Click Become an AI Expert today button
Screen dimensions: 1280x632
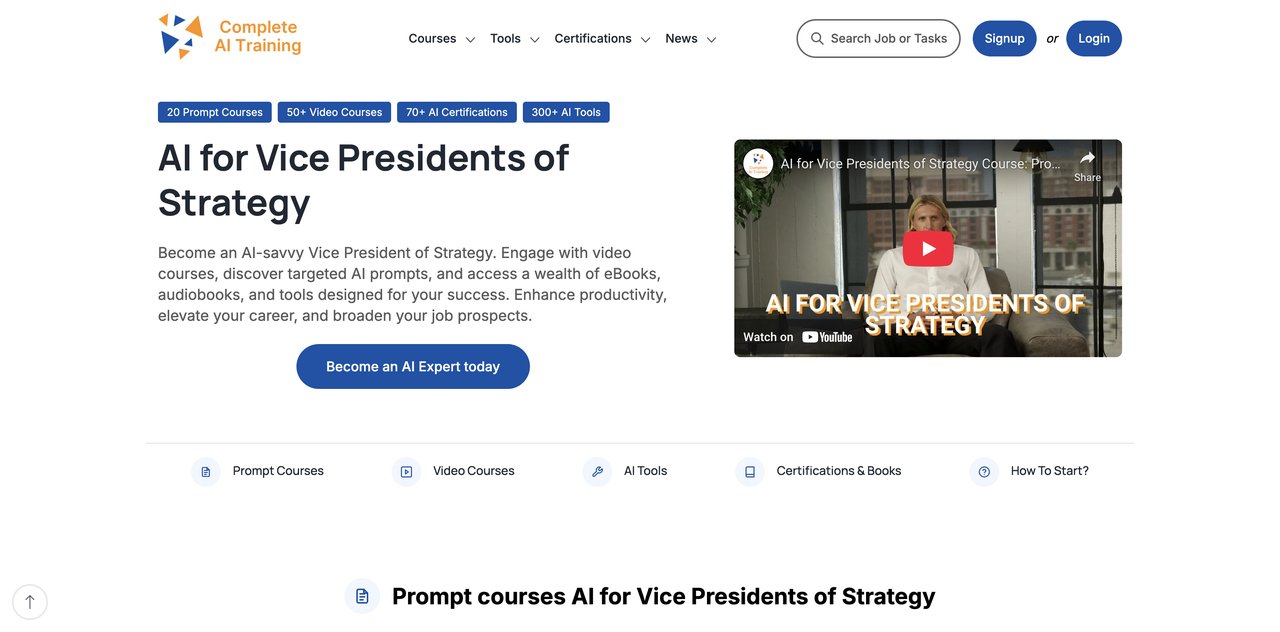tap(413, 367)
